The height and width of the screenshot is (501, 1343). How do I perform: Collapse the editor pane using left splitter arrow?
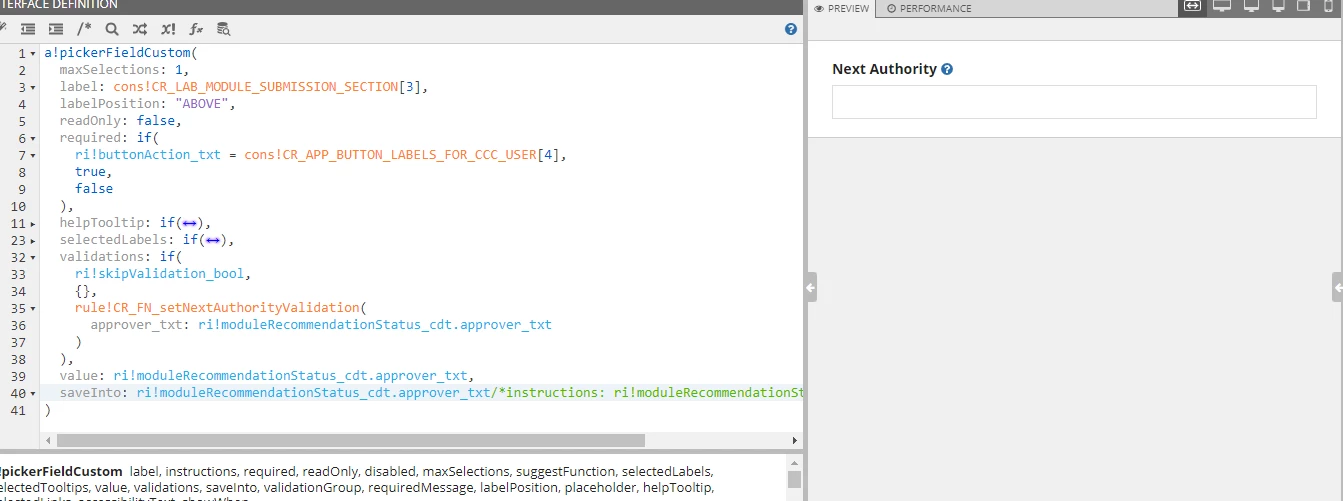pyautogui.click(x=811, y=287)
